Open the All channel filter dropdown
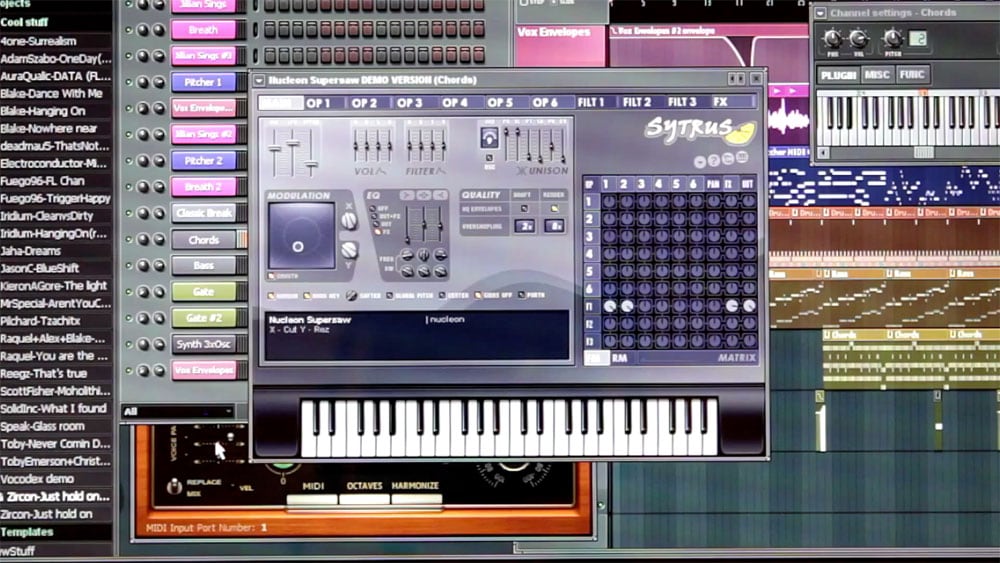 click(x=177, y=411)
